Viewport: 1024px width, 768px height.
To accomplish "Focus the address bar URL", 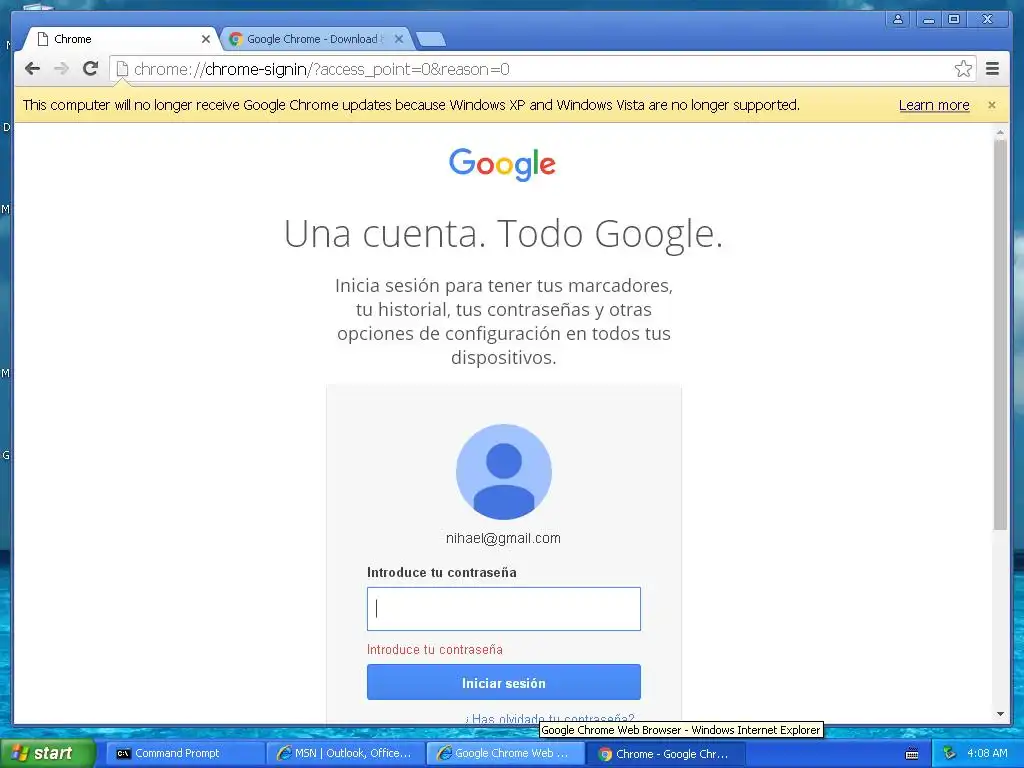I will point(542,69).
